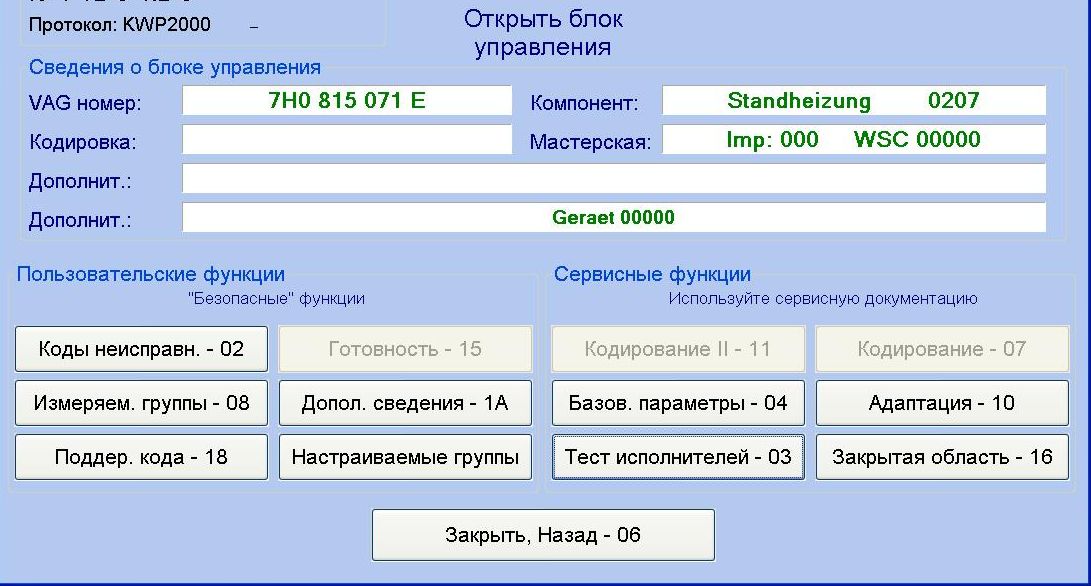Close controller via Закрыть, Назад - 06
Screen dimensions: 1091x586
click(x=544, y=534)
